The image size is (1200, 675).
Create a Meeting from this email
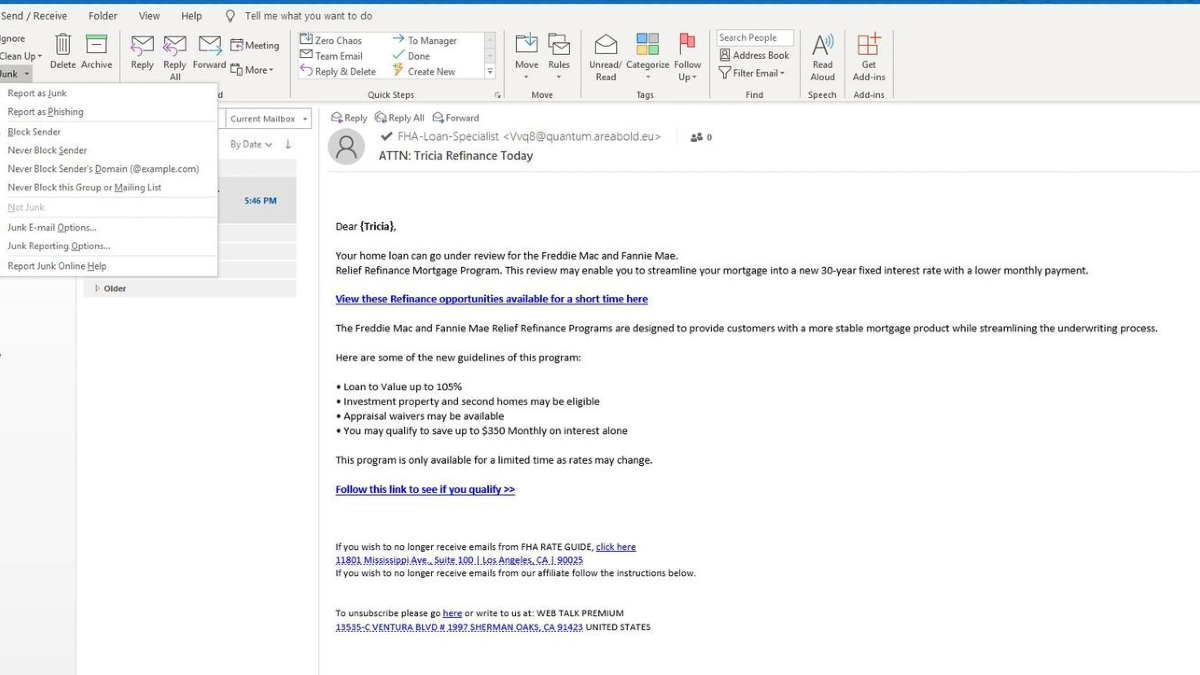pyautogui.click(x=255, y=44)
